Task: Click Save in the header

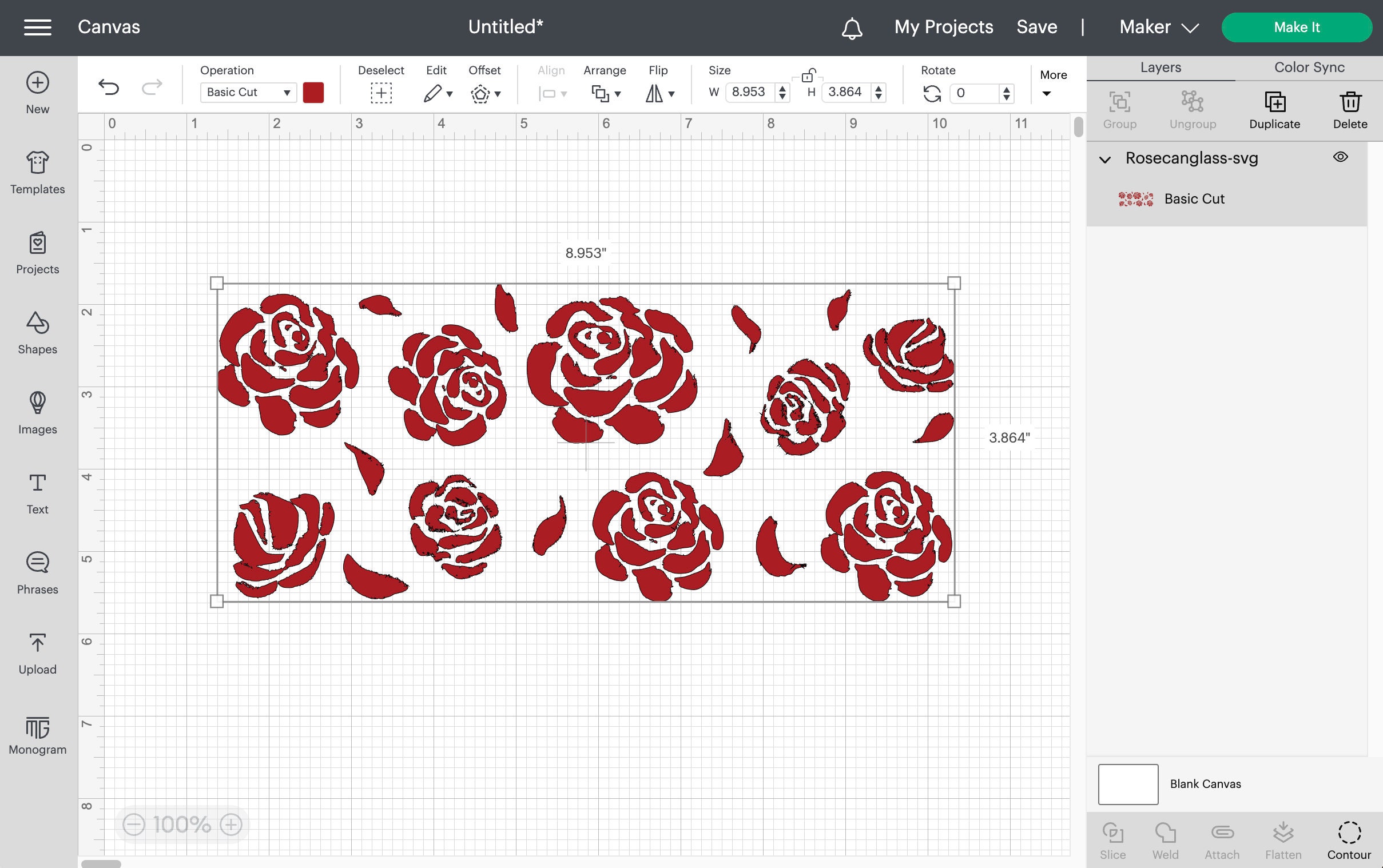Action: pos(1036,27)
